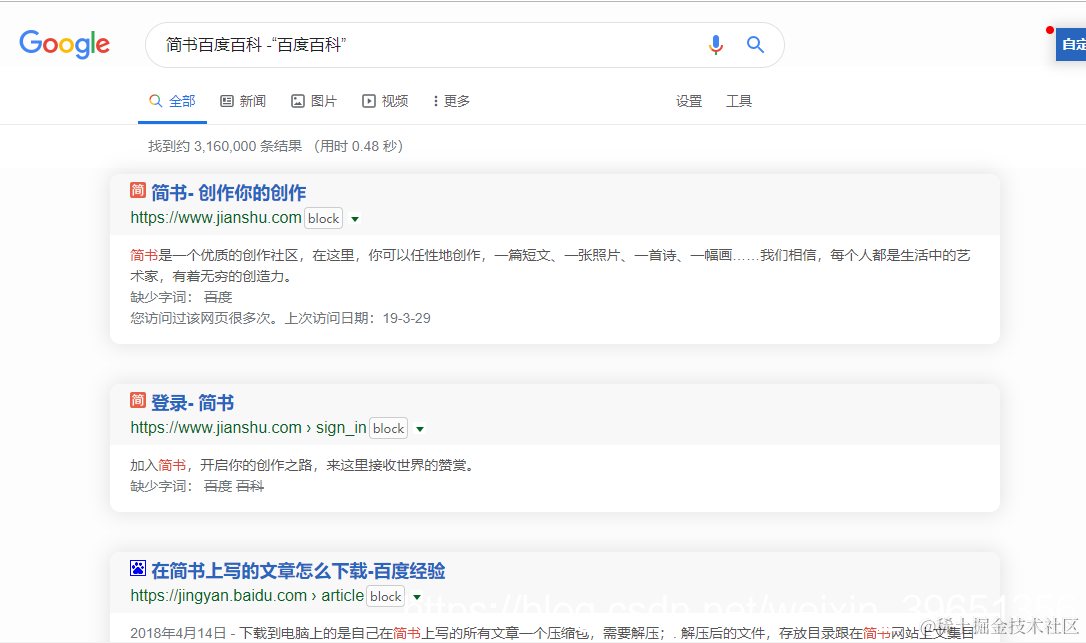The width and height of the screenshot is (1086, 643).
Task: Click the Google logo
Action: [64, 44]
